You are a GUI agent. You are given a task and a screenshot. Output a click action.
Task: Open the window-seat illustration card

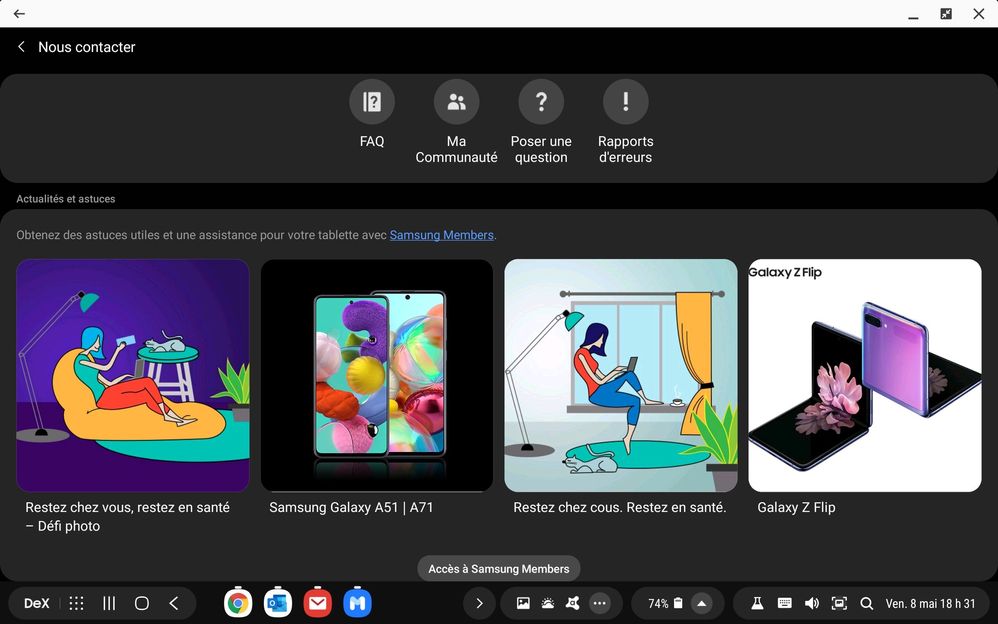pyautogui.click(x=621, y=375)
